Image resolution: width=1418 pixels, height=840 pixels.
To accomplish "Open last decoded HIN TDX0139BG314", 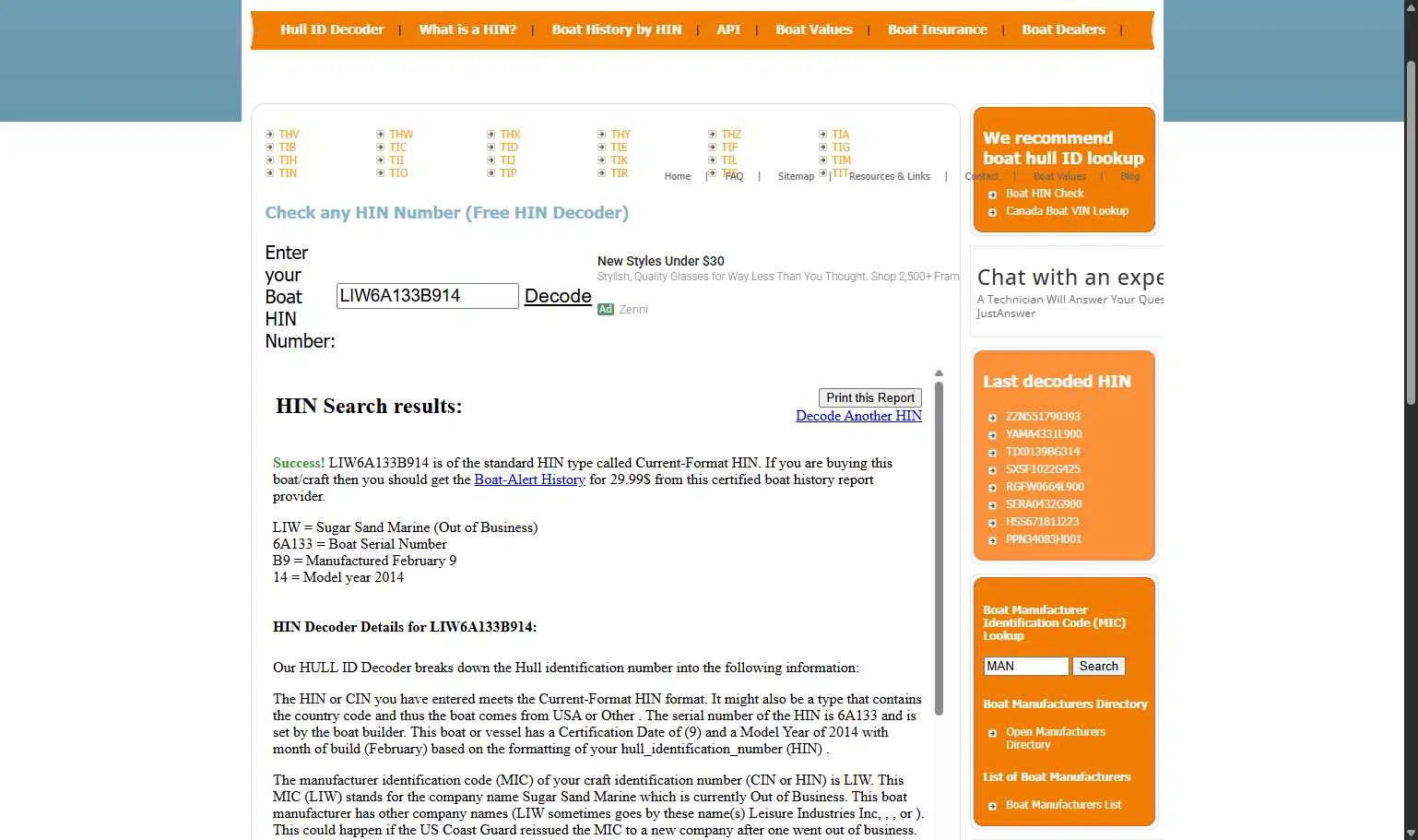I will click(x=1043, y=452).
